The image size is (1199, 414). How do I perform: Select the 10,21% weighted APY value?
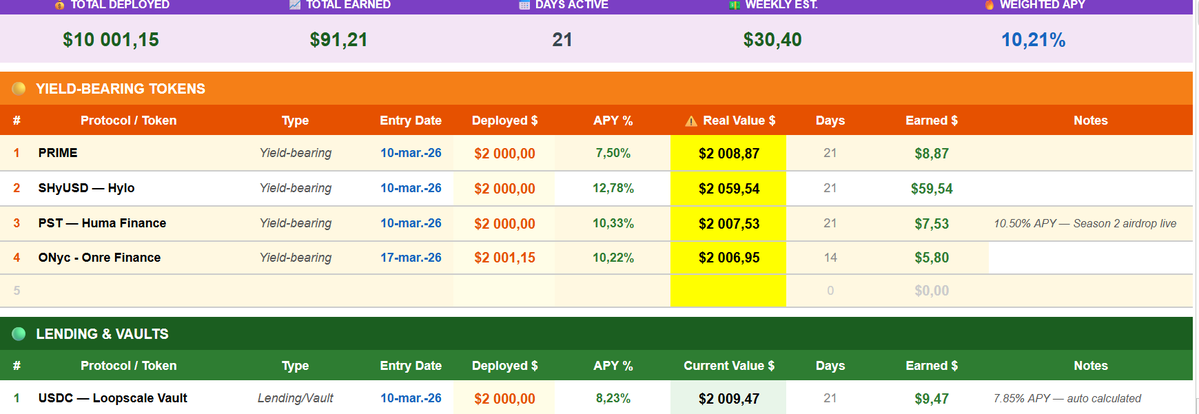click(x=1033, y=40)
